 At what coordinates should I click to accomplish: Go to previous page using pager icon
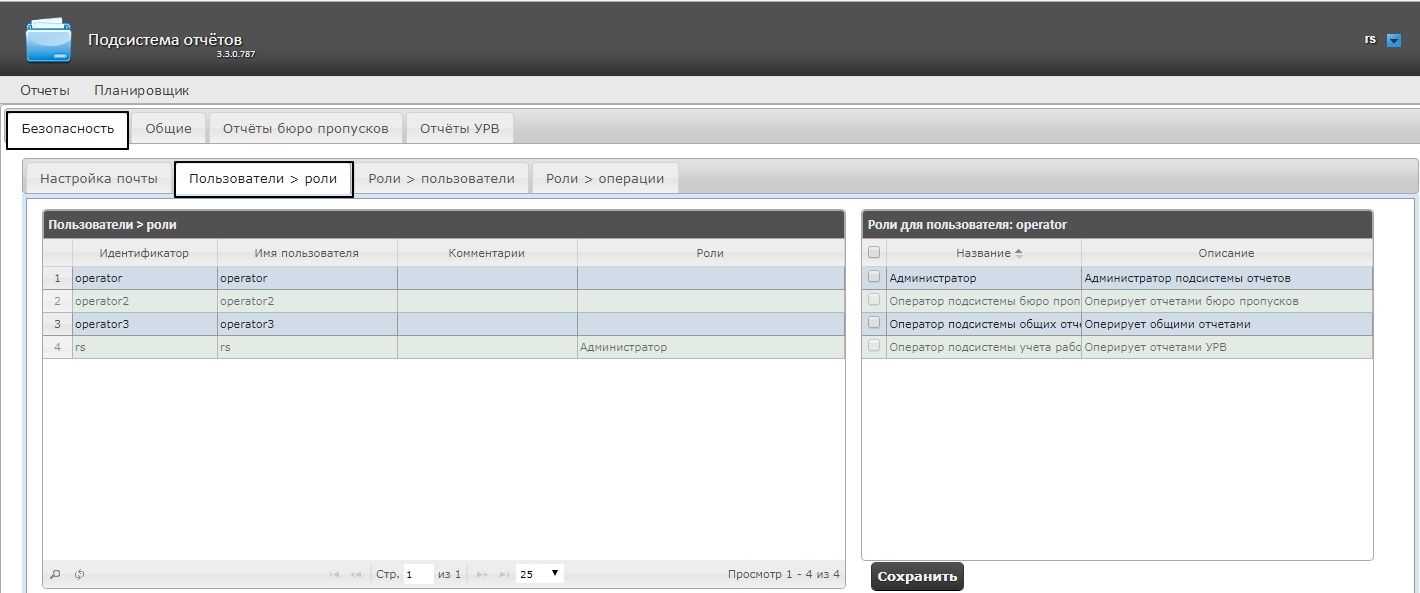pos(356,575)
